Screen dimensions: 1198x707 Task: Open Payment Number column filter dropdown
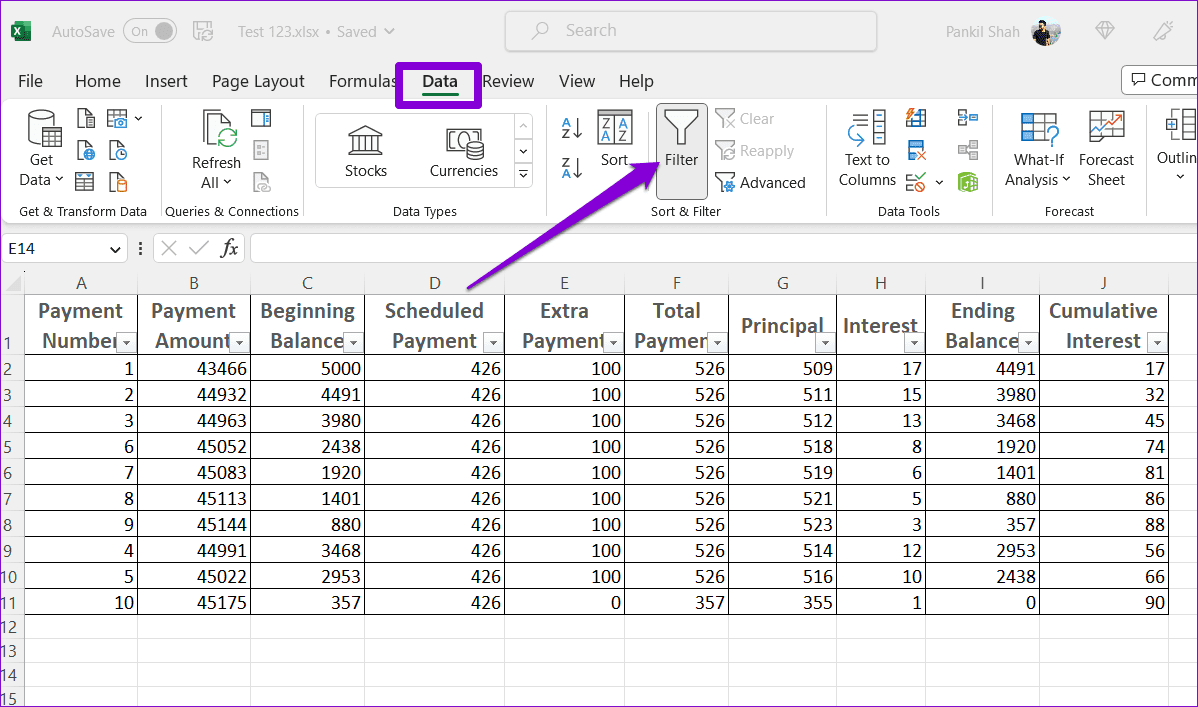127,342
